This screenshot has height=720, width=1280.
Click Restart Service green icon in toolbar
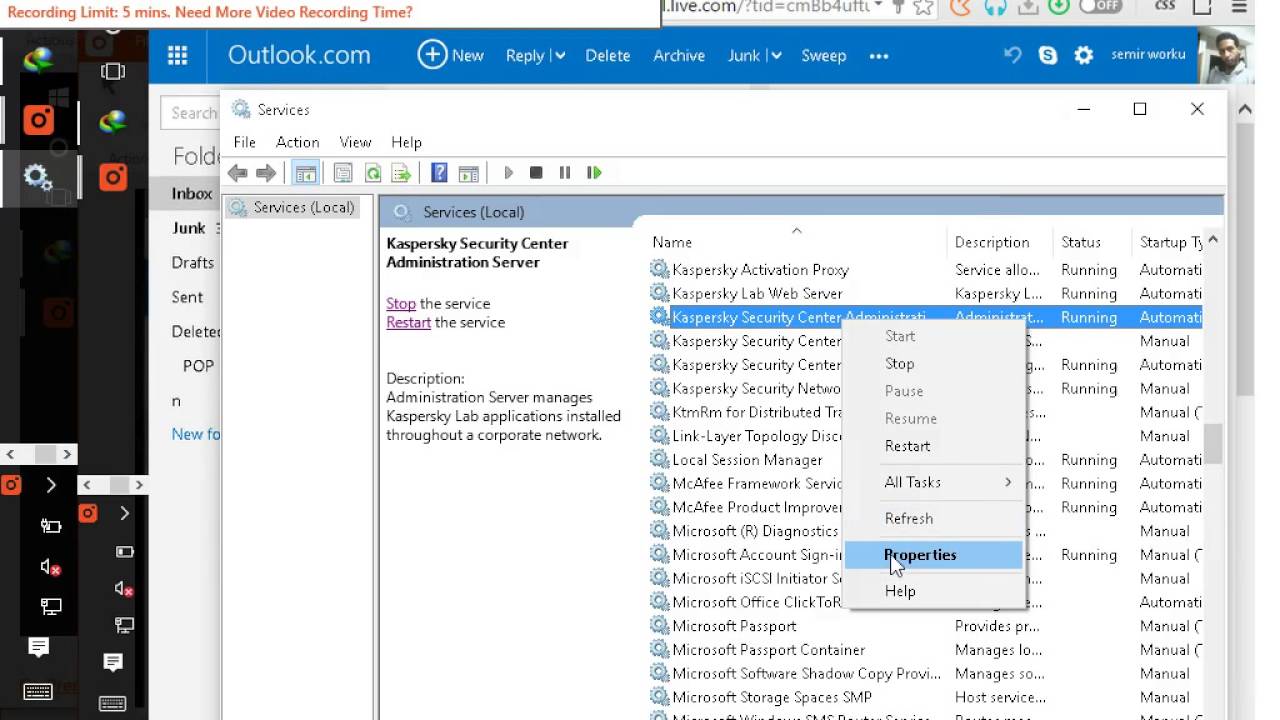tap(594, 173)
